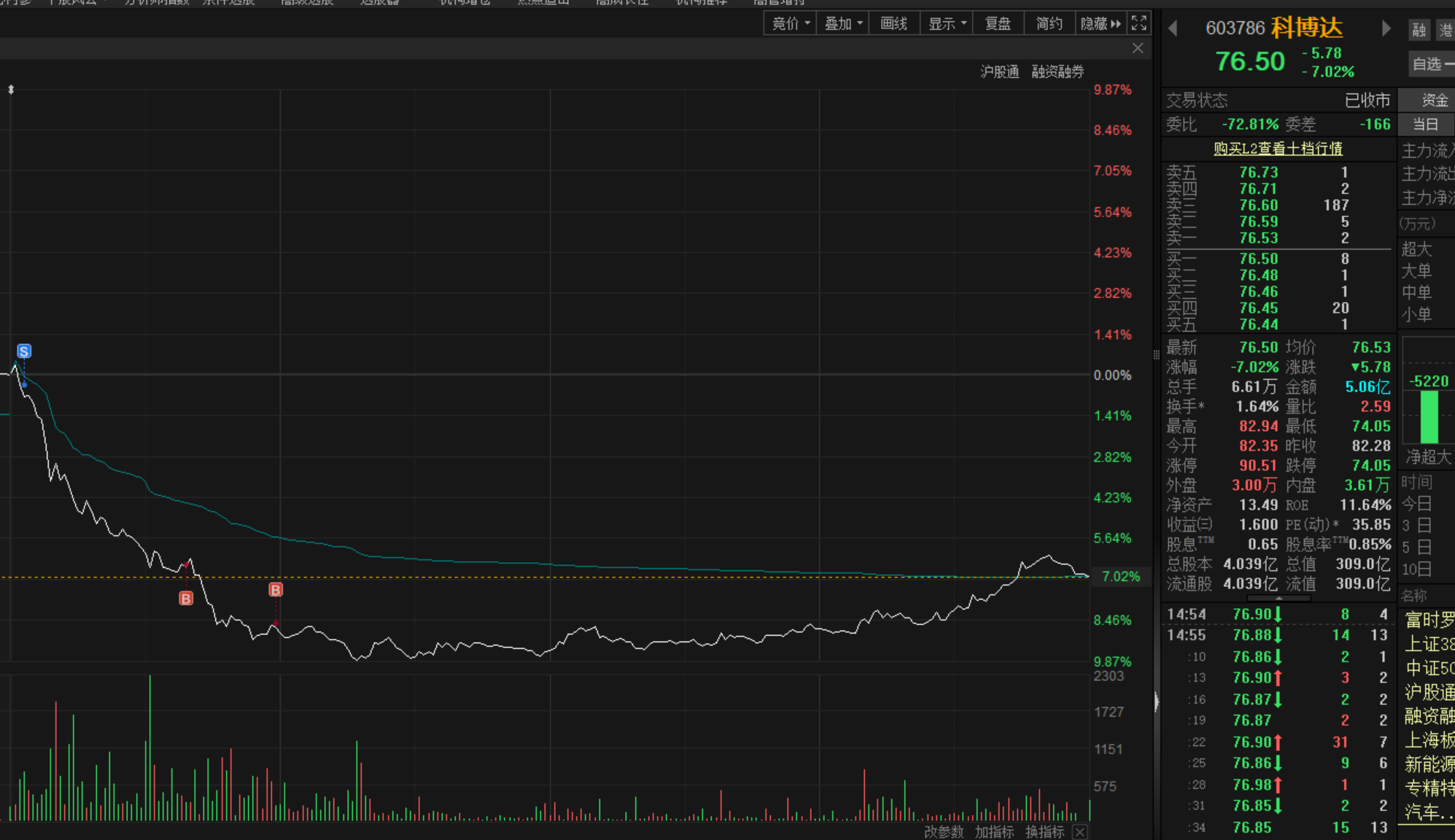Close the indicator panel X icon

pos(1080,832)
